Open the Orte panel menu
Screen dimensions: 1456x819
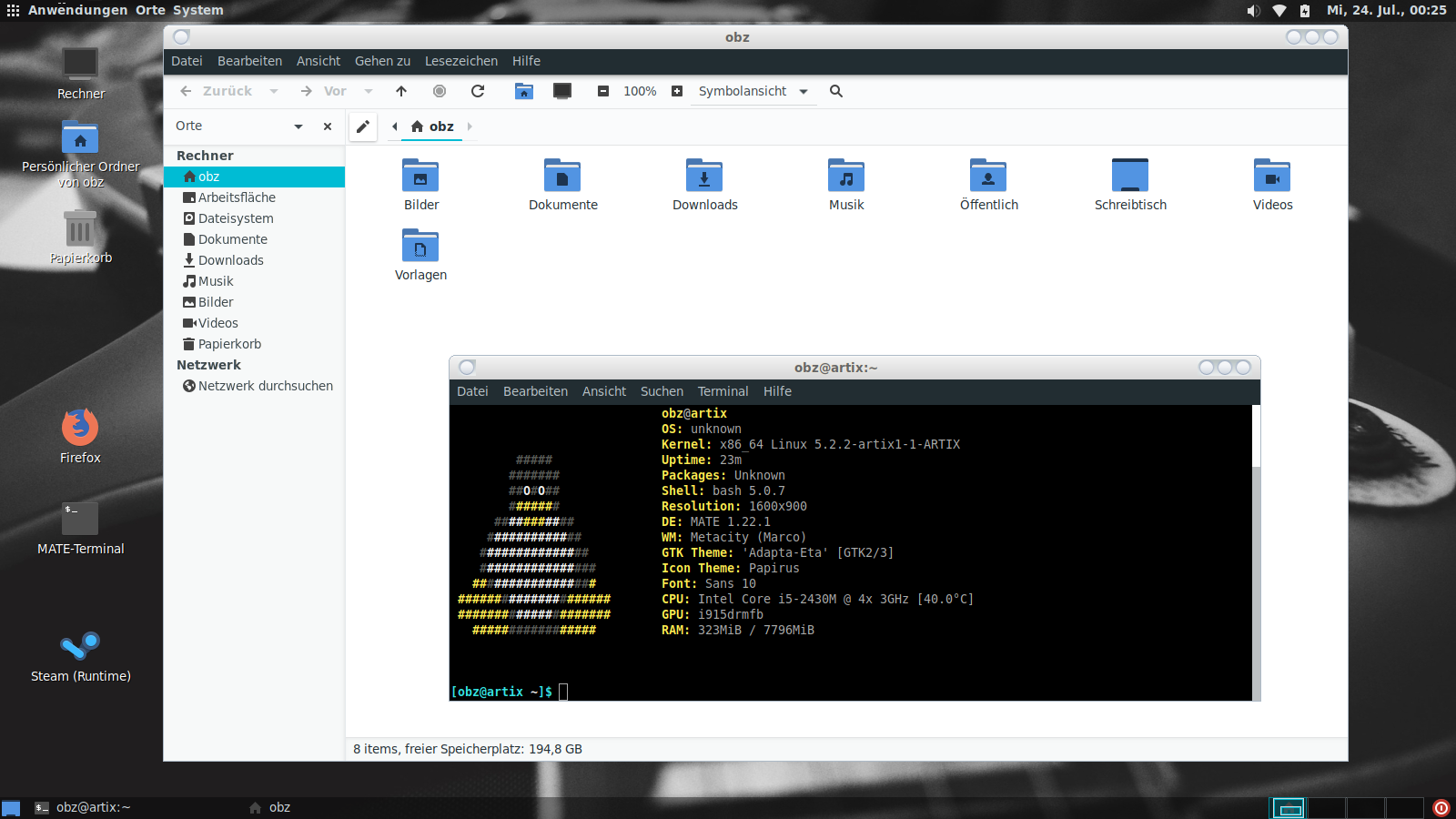point(150,10)
